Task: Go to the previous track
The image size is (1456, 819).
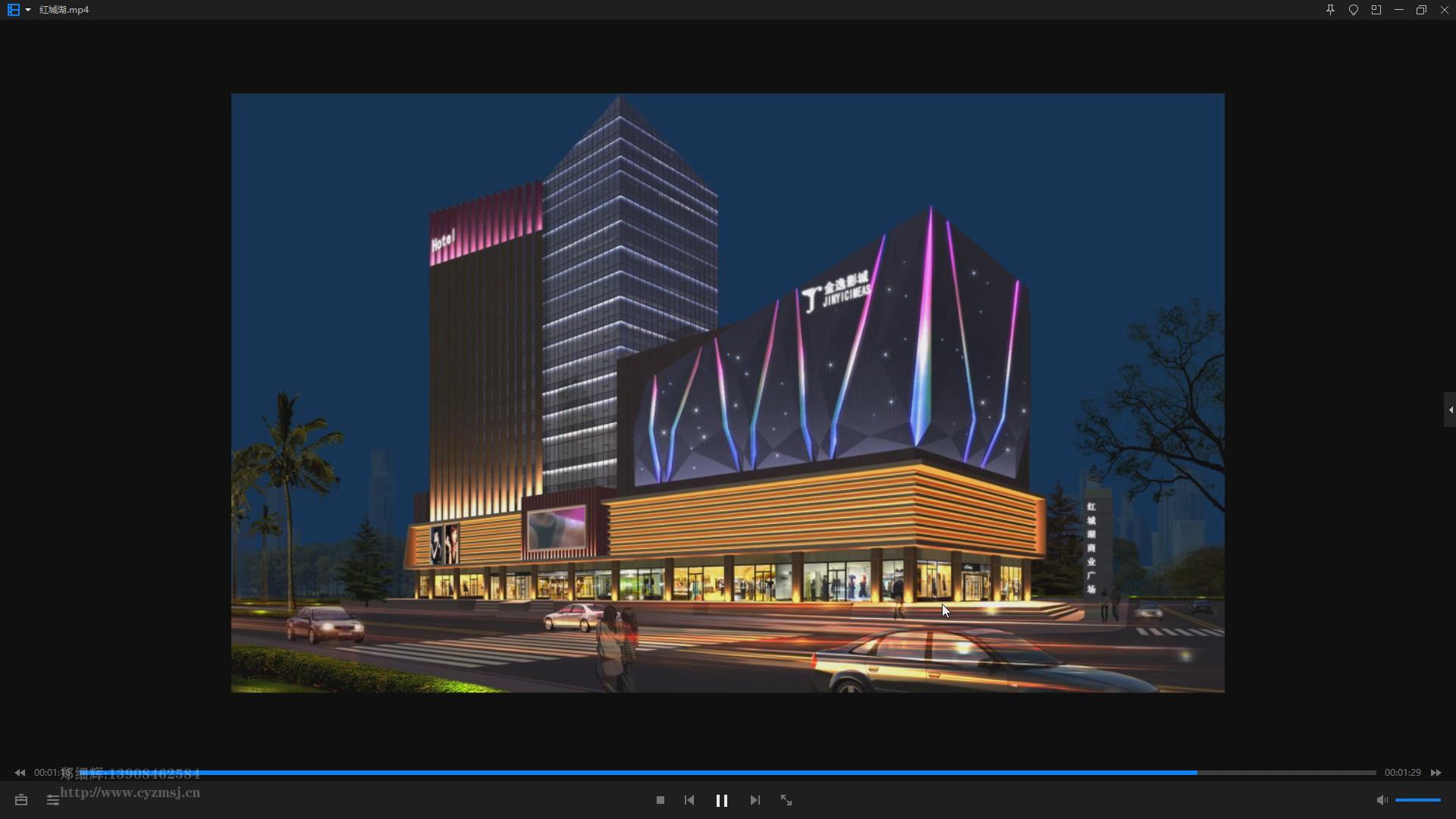Action: [689, 800]
